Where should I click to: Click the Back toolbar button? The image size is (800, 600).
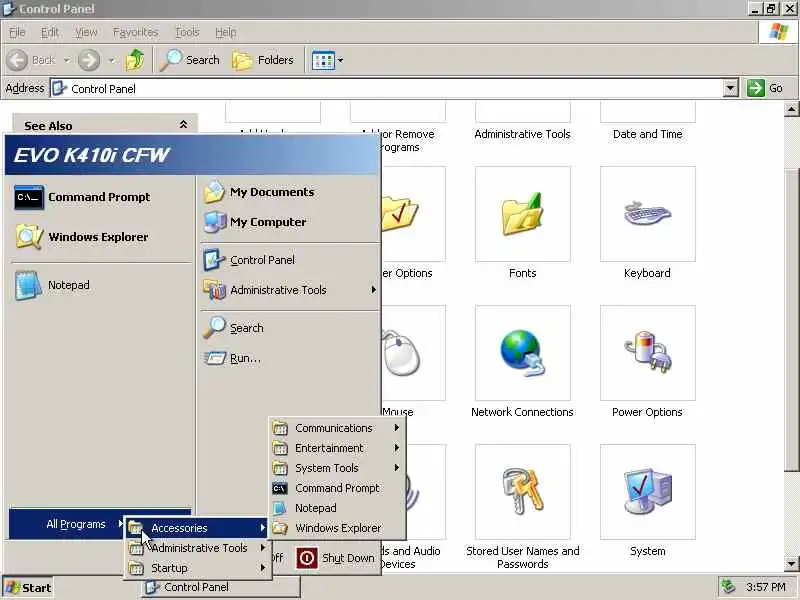point(32,60)
